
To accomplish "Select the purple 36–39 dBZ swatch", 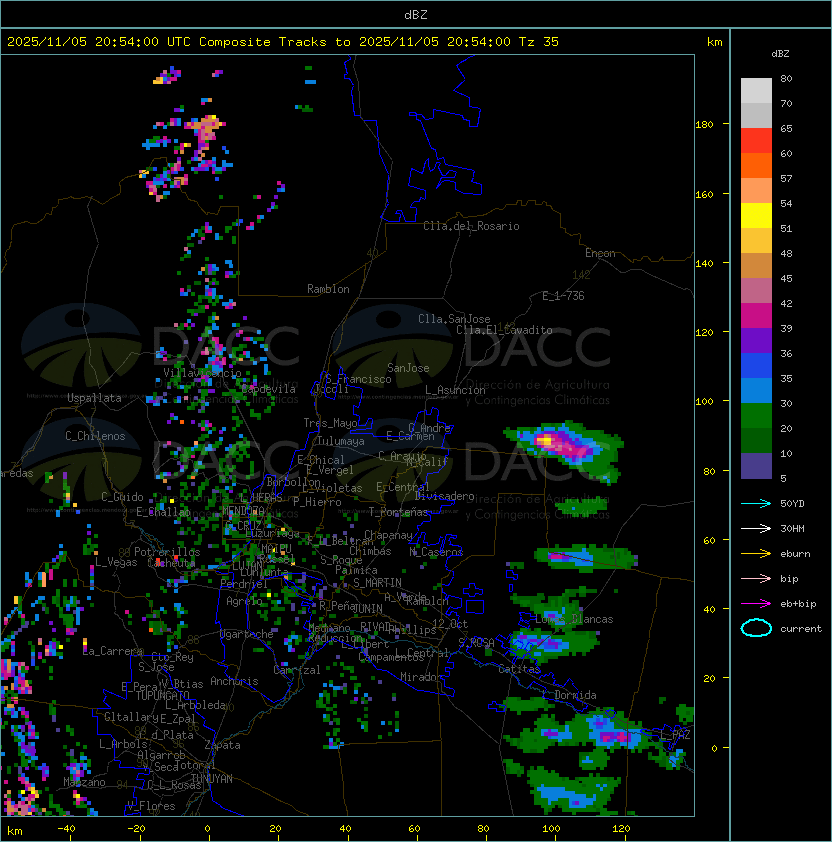I will pos(756,340).
